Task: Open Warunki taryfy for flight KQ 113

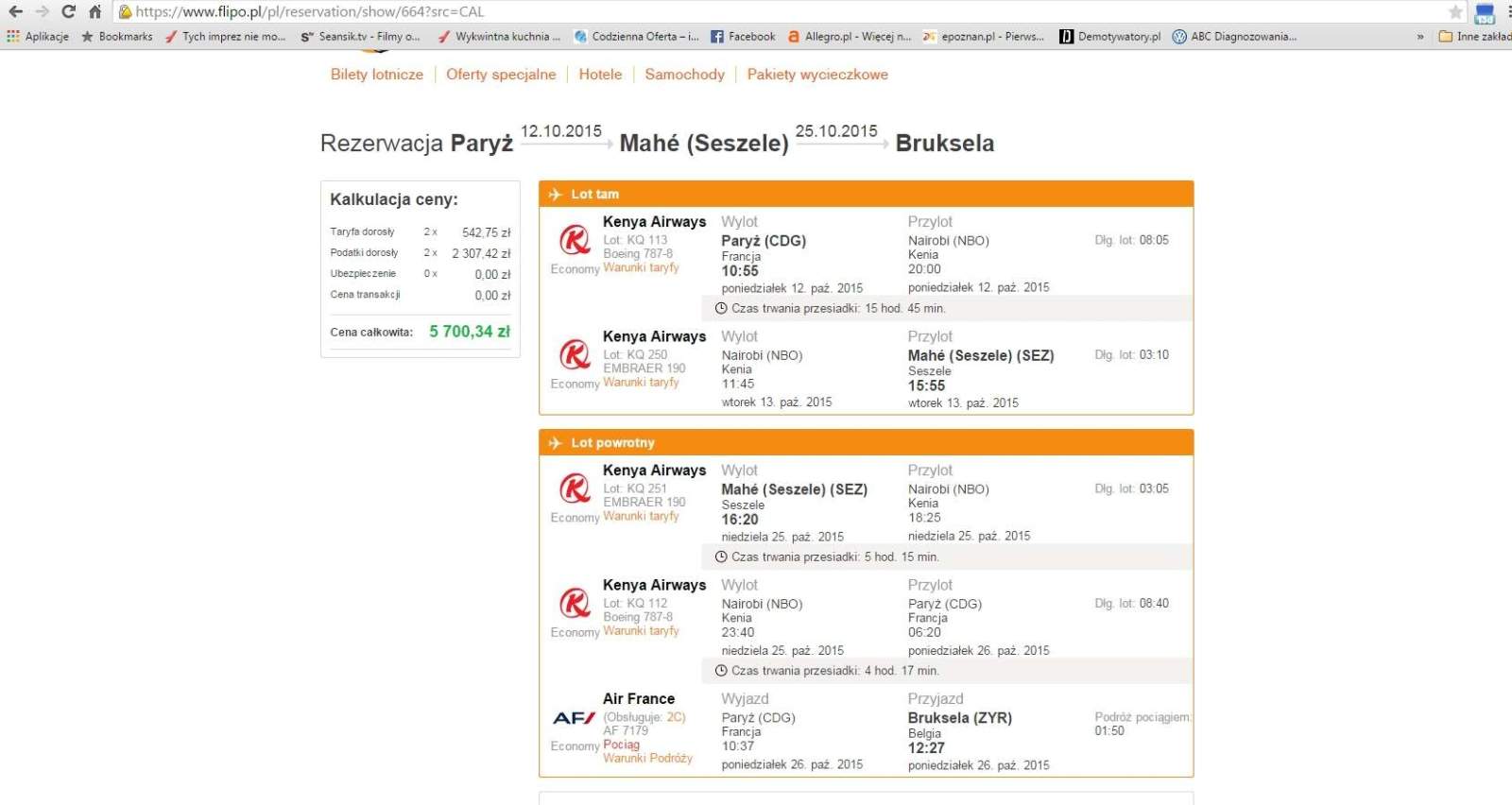Action: (x=641, y=268)
